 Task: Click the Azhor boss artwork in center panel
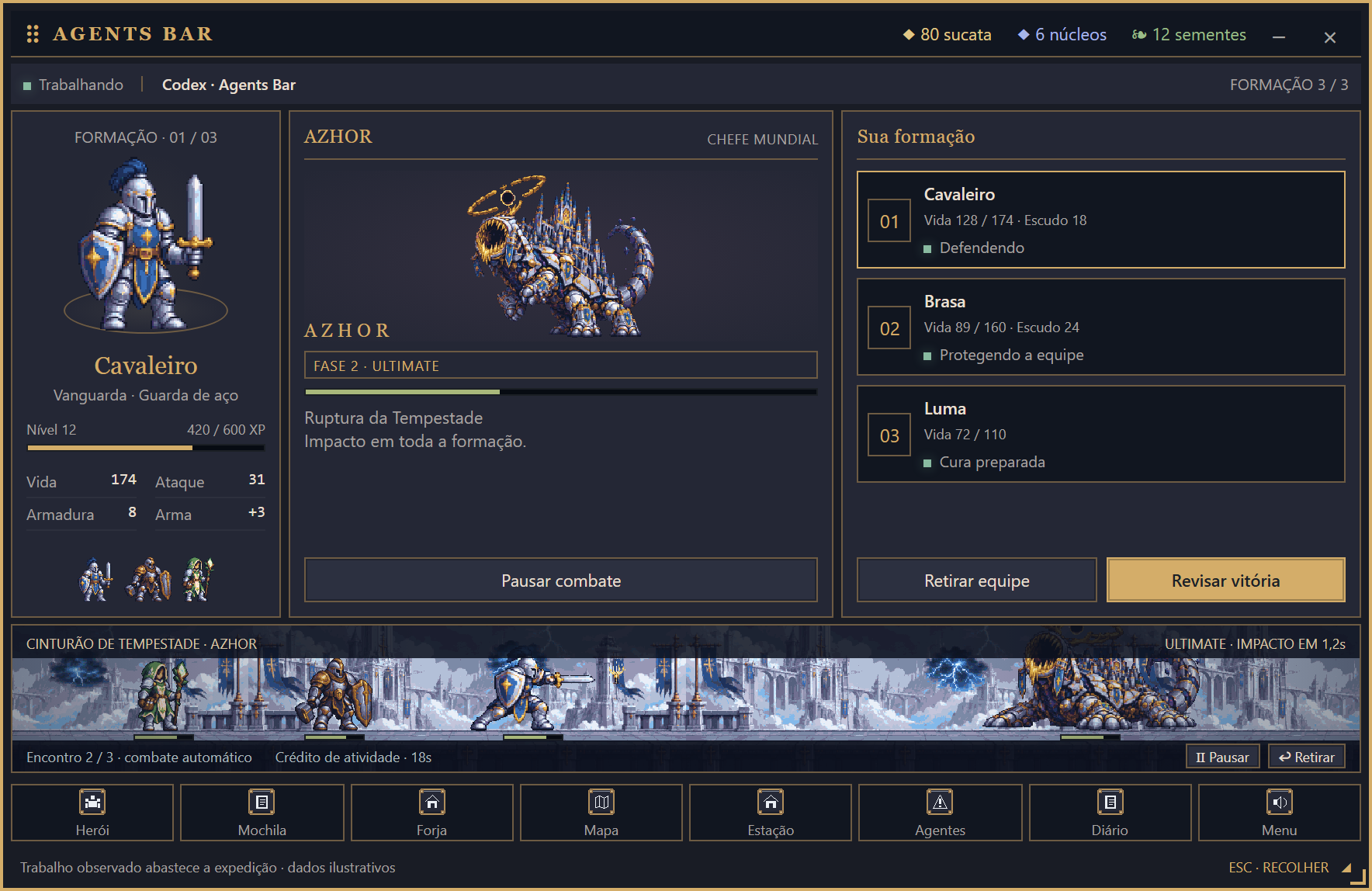562,256
